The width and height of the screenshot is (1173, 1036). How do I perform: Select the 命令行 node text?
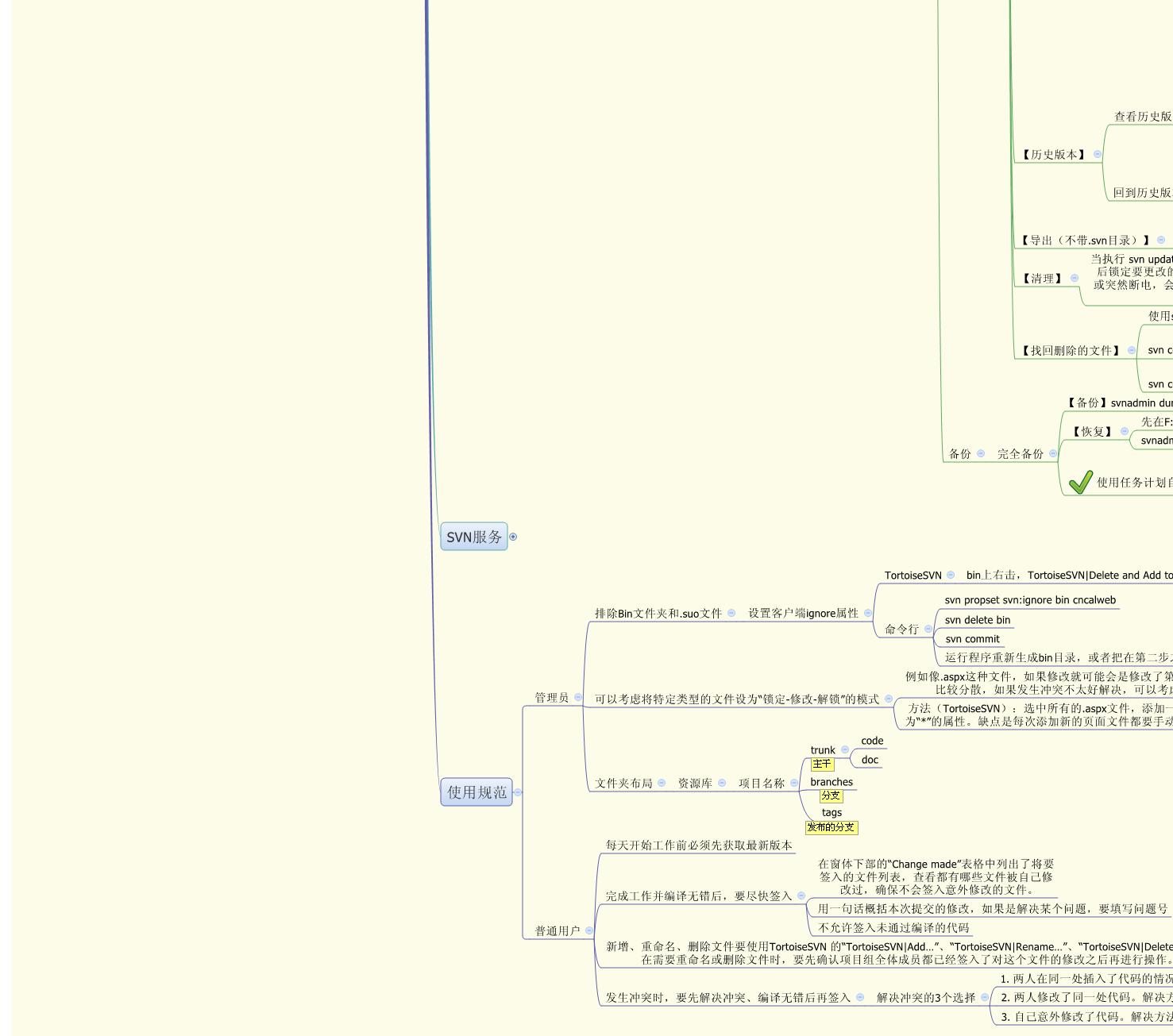coord(901,629)
